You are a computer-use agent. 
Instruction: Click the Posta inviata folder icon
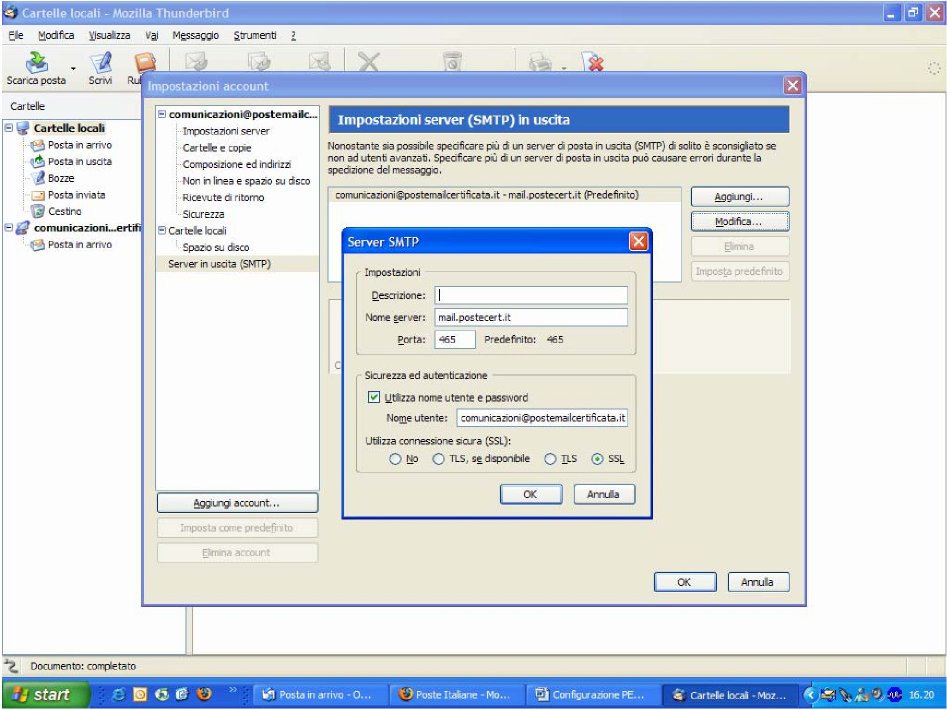[x=37, y=195]
